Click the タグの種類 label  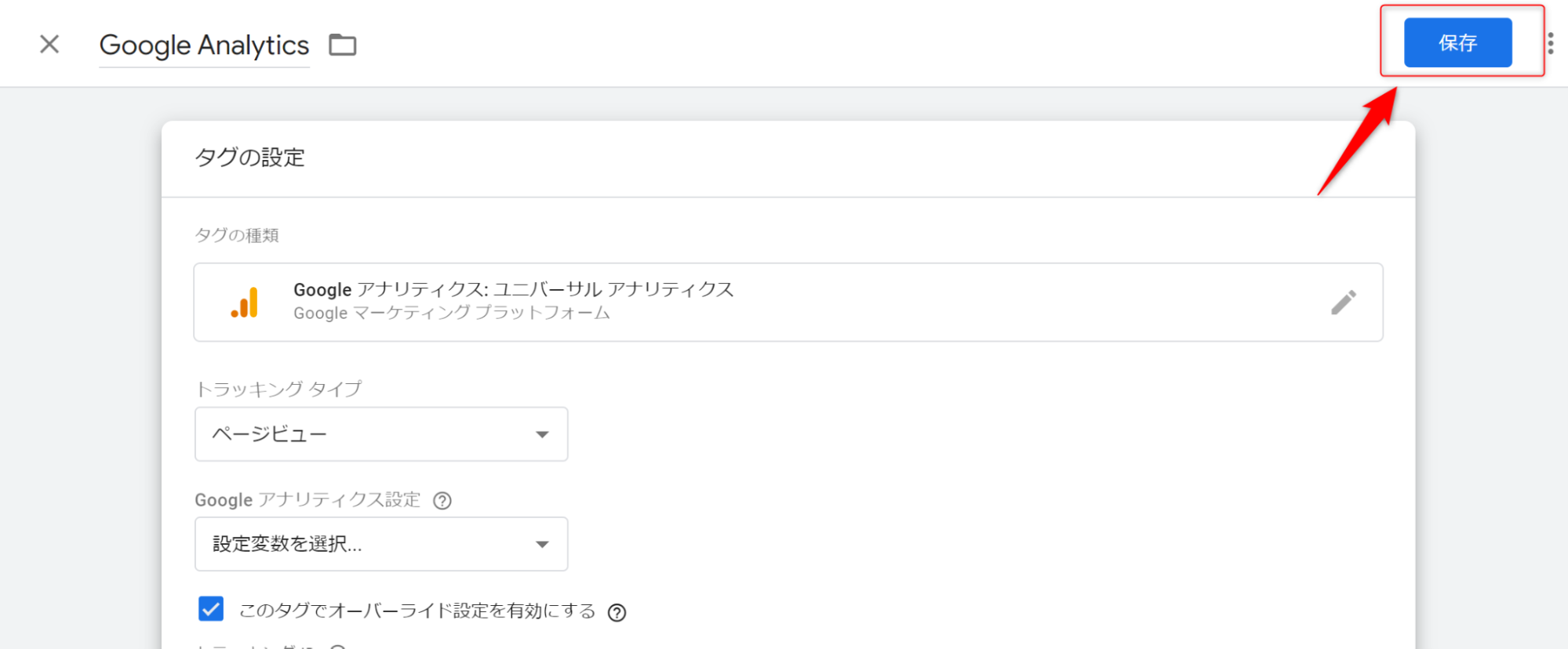pyautogui.click(x=237, y=235)
